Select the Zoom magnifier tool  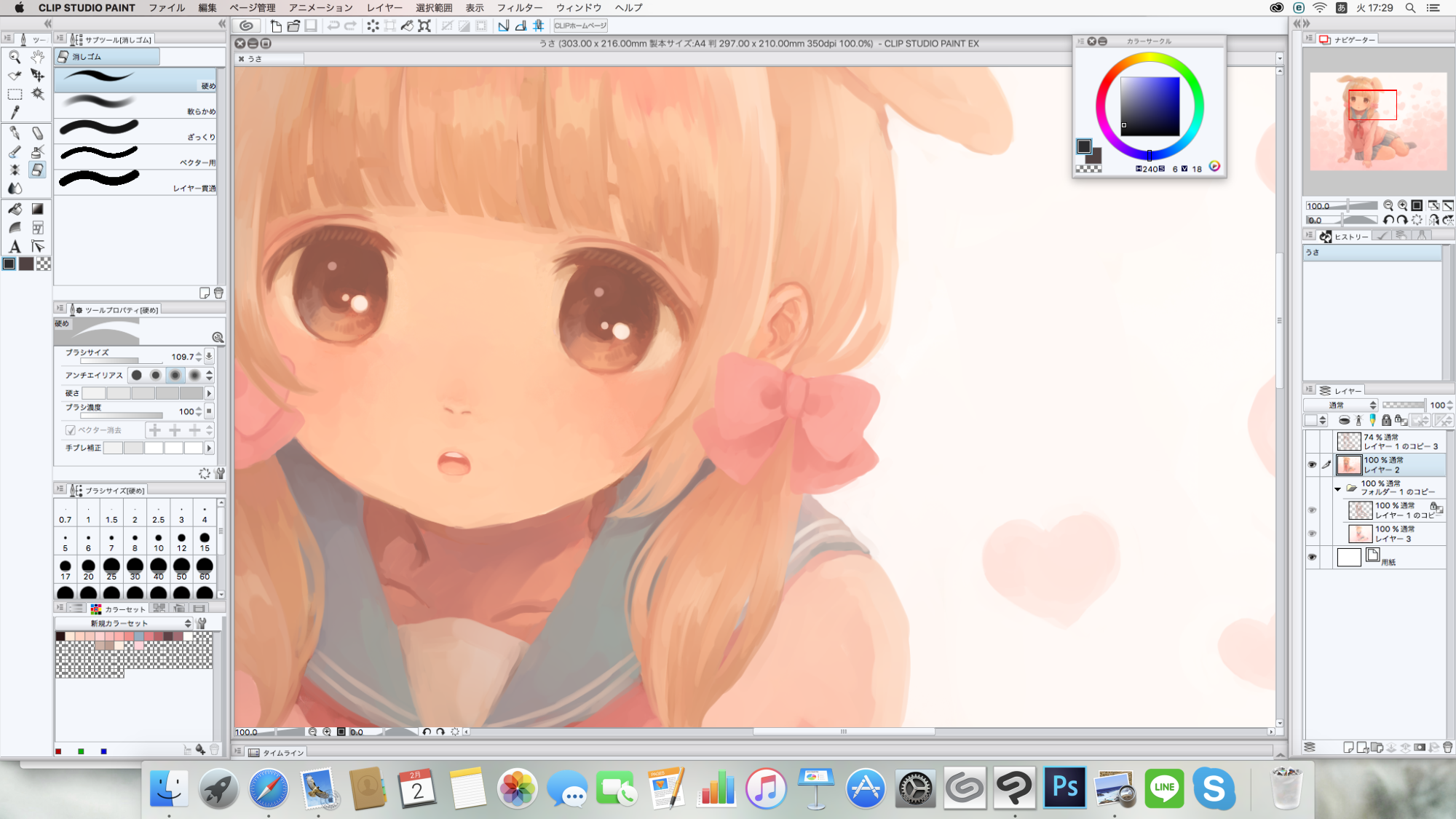[x=15, y=57]
